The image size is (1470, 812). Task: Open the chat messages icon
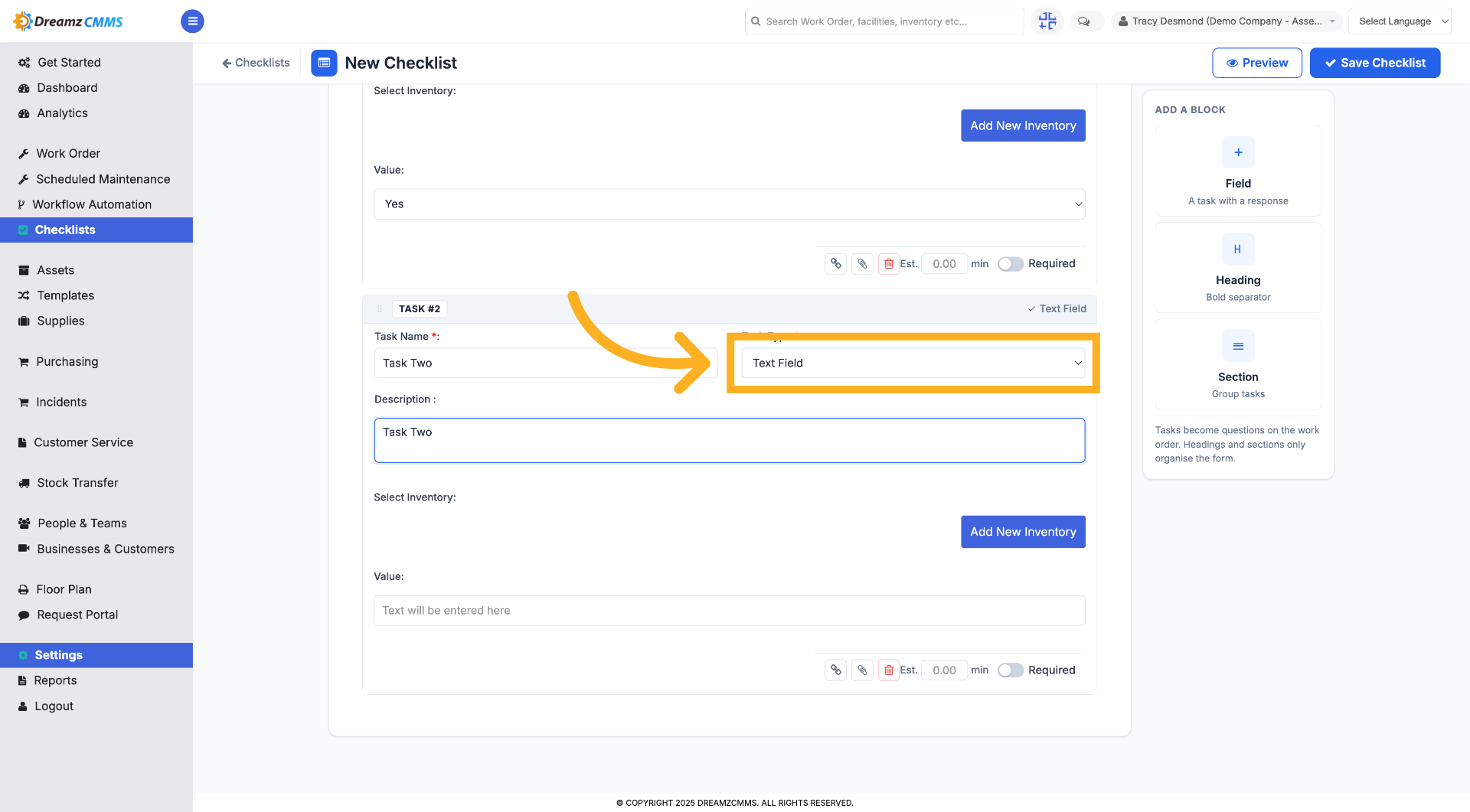(1084, 21)
